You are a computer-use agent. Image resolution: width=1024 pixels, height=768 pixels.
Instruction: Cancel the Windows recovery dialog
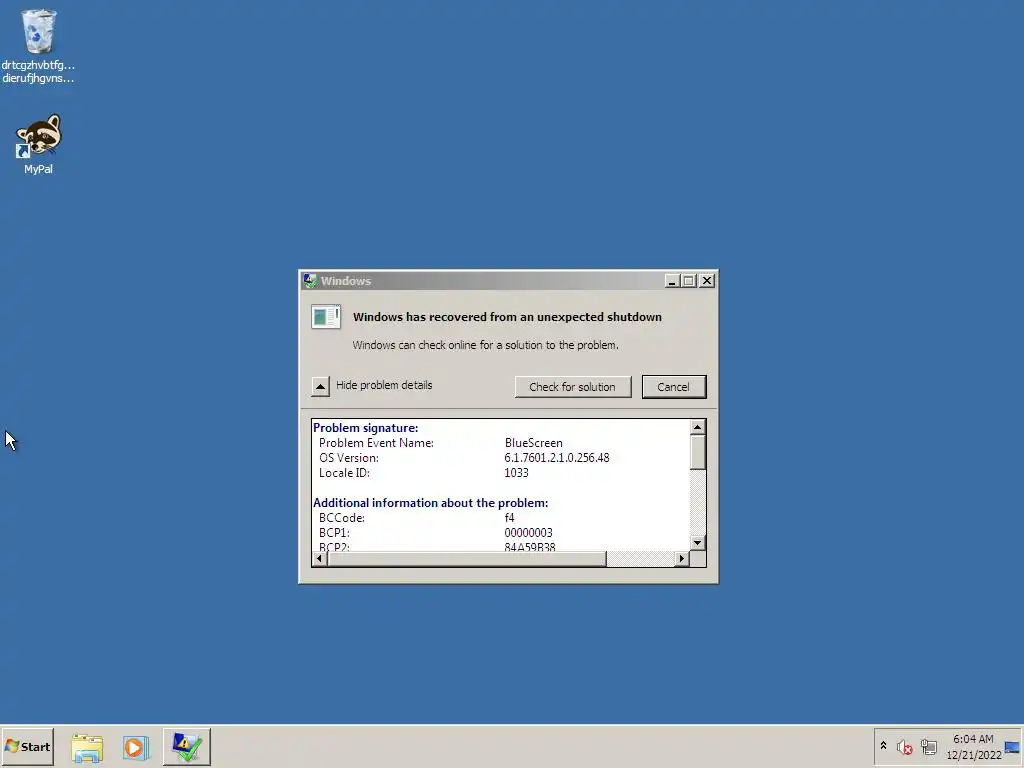[673, 387]
